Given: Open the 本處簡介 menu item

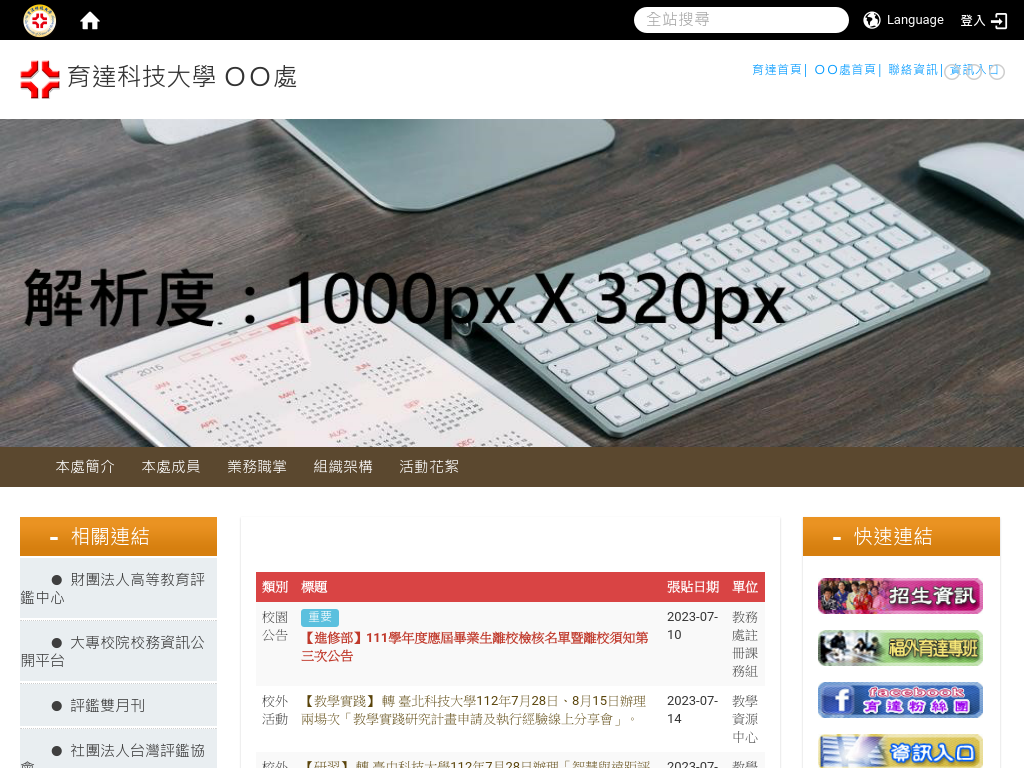Looking at the screenshot, I should [85, 467].
